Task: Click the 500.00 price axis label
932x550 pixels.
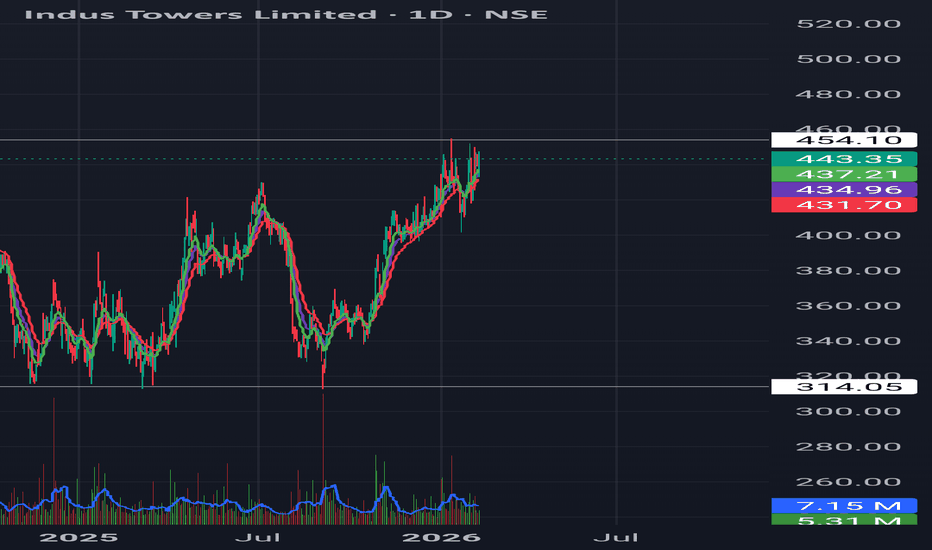Action: point(848,59)
